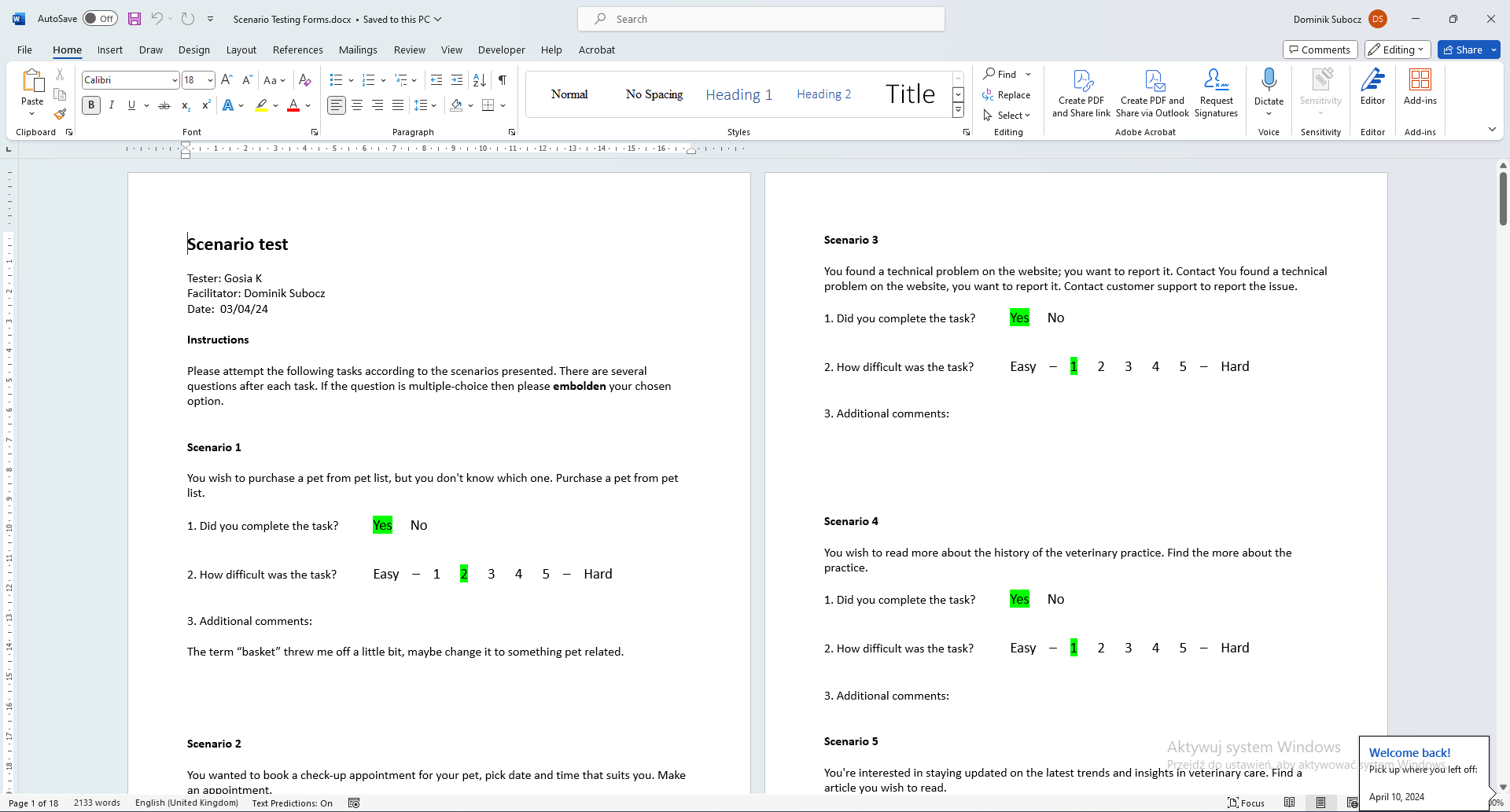1510x812 pixels.
Task: Open the Developer tab
Action: (x=501, y=50)
